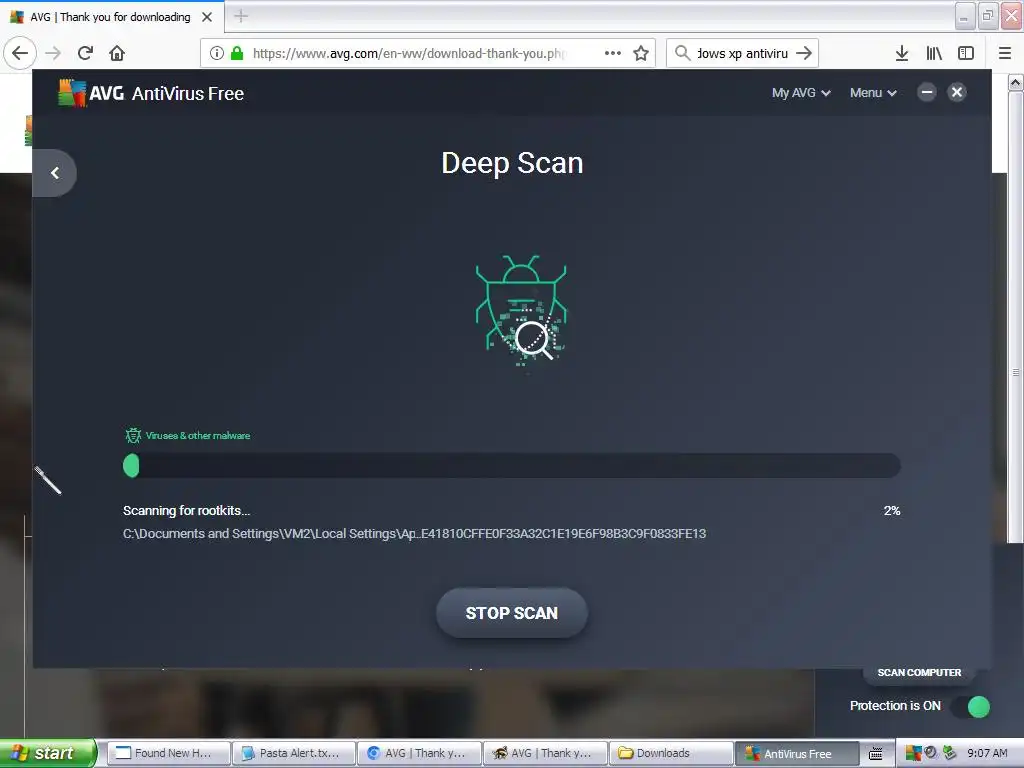Click the Viruses & other malware label

tap(198, 436)
